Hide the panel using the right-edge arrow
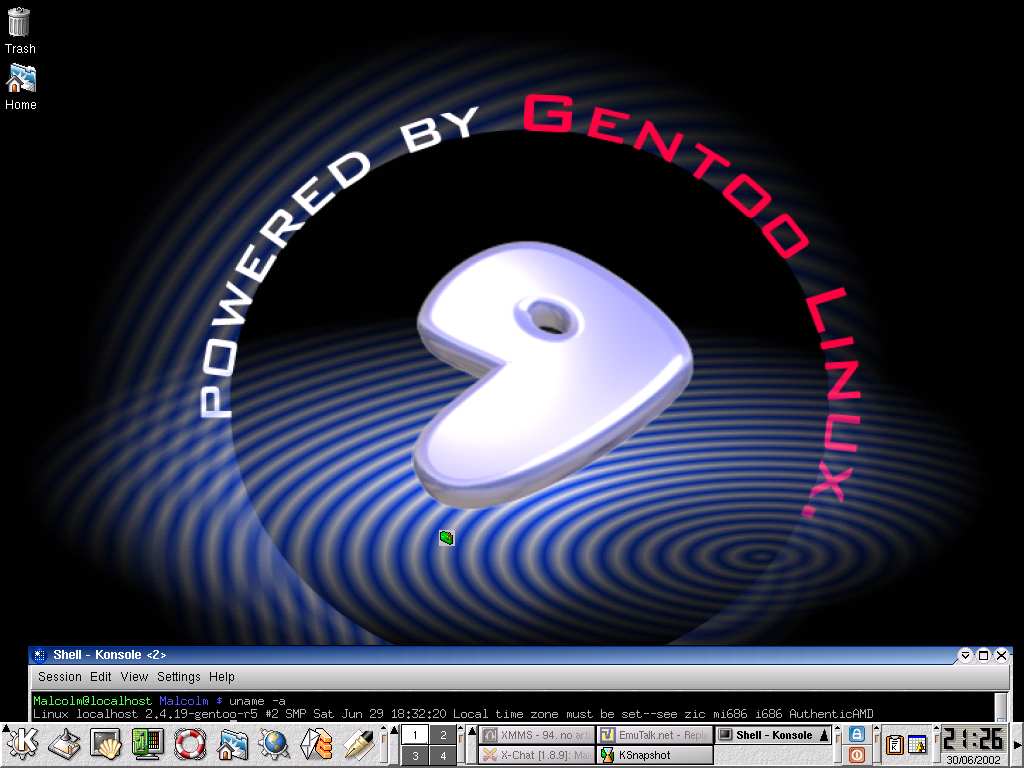Viewport: 1024px width, 768px height. pyautogui.click(x=1017, y=745)
